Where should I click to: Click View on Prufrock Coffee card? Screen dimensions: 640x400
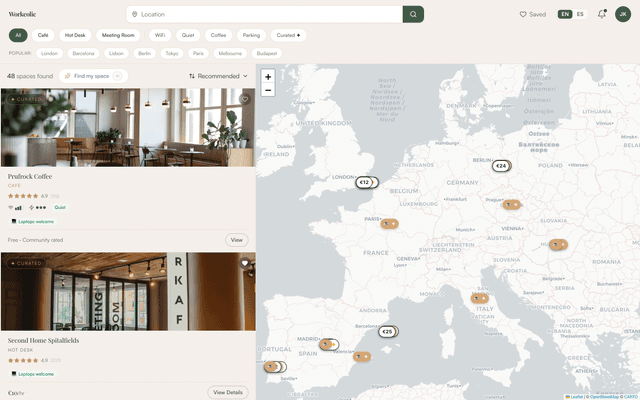tap(237, 240)
